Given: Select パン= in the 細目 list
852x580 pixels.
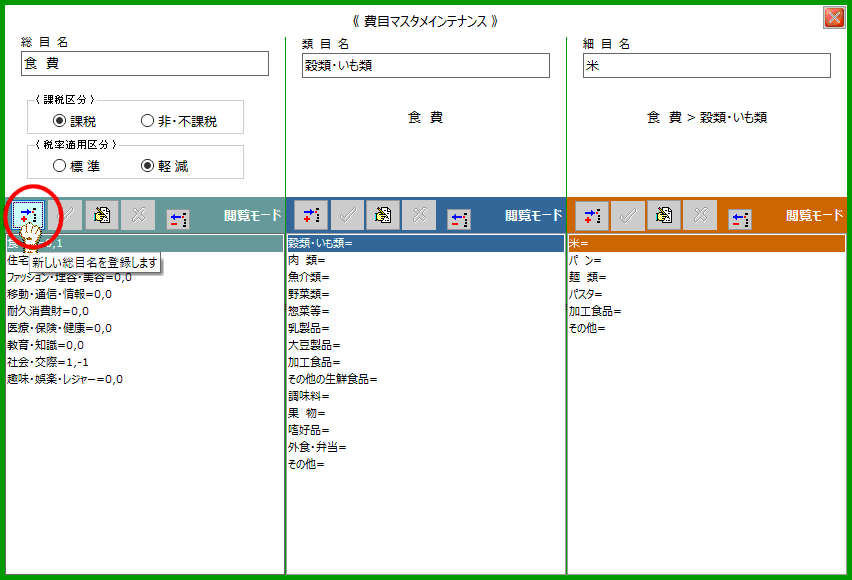Looking at the screenshot, I should click(x=707, y=260).
